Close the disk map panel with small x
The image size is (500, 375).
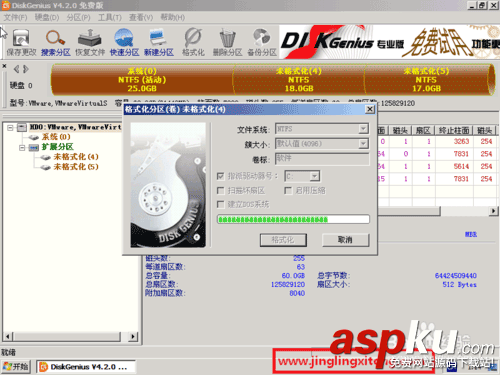click(x=4, y=66)
